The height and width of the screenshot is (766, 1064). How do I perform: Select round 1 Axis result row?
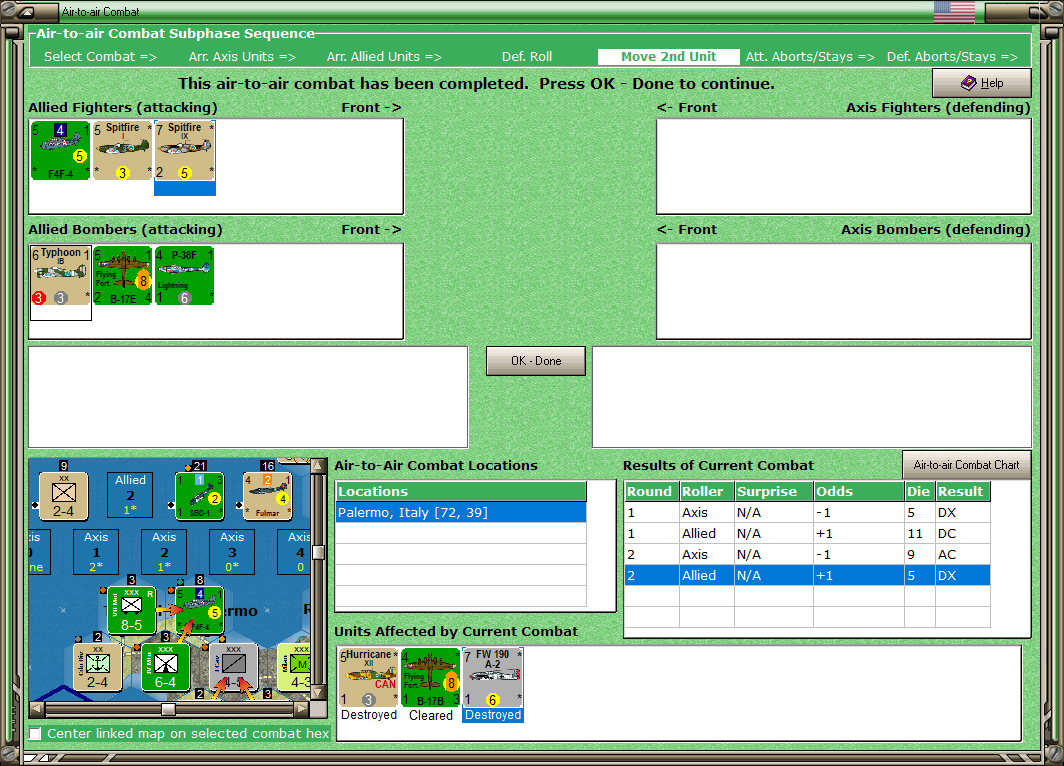[x=807, y=512]
